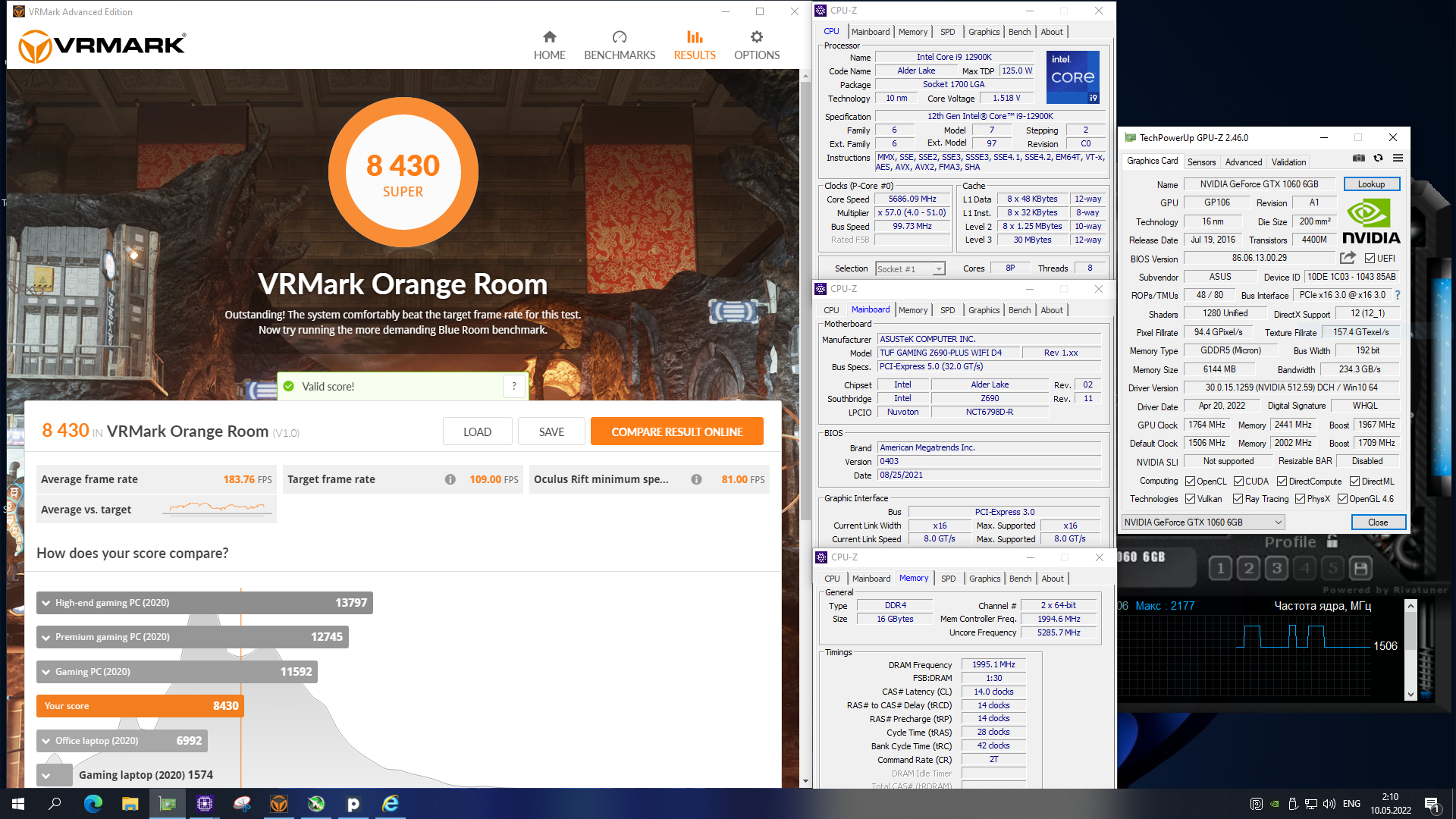Screen dimensions: 1456x819
Task: Show info for Target frame rate
Action: 450,479
